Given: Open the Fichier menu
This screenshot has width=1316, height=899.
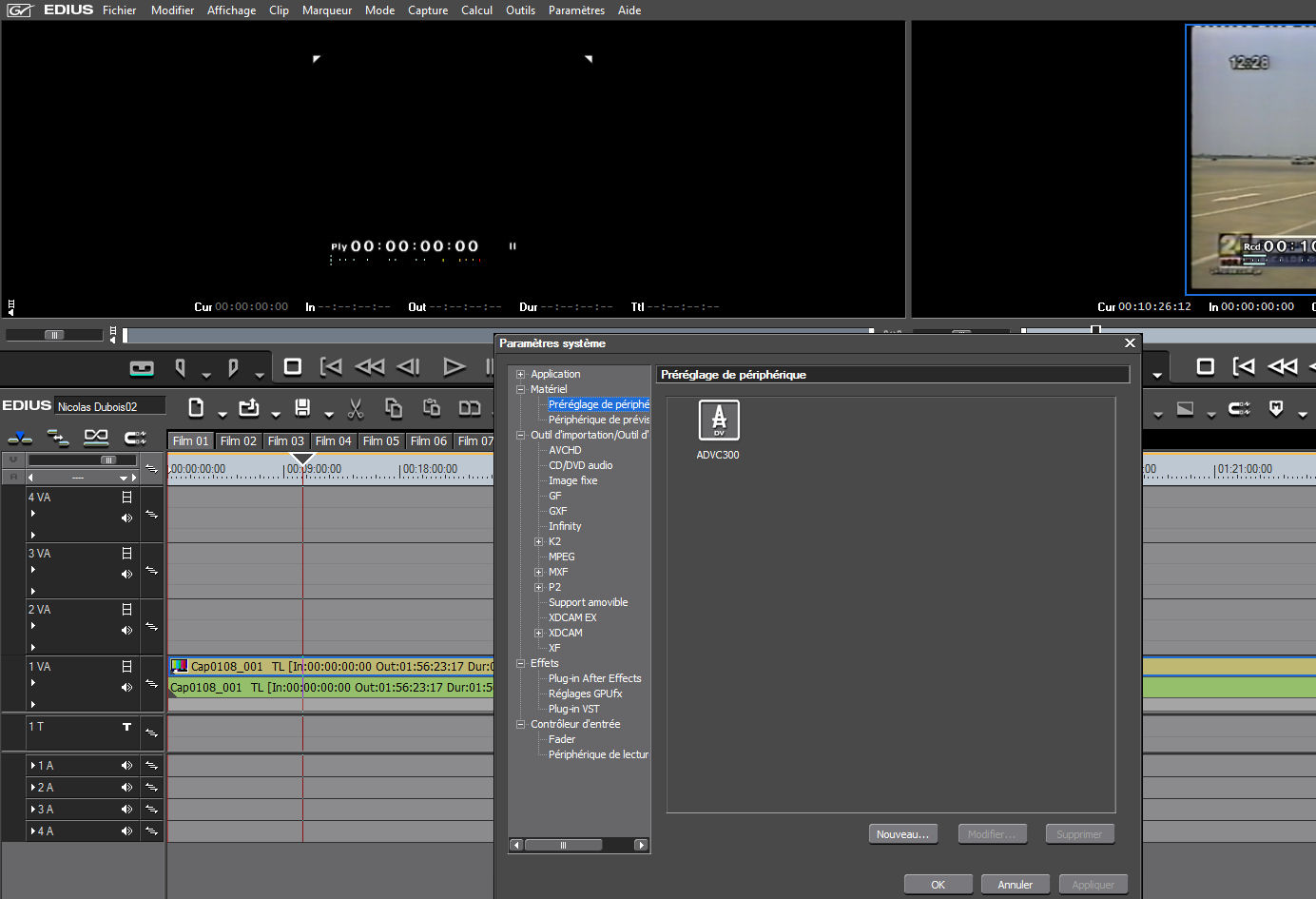Looking at the screenshot, I should click(x=120, y=10).
